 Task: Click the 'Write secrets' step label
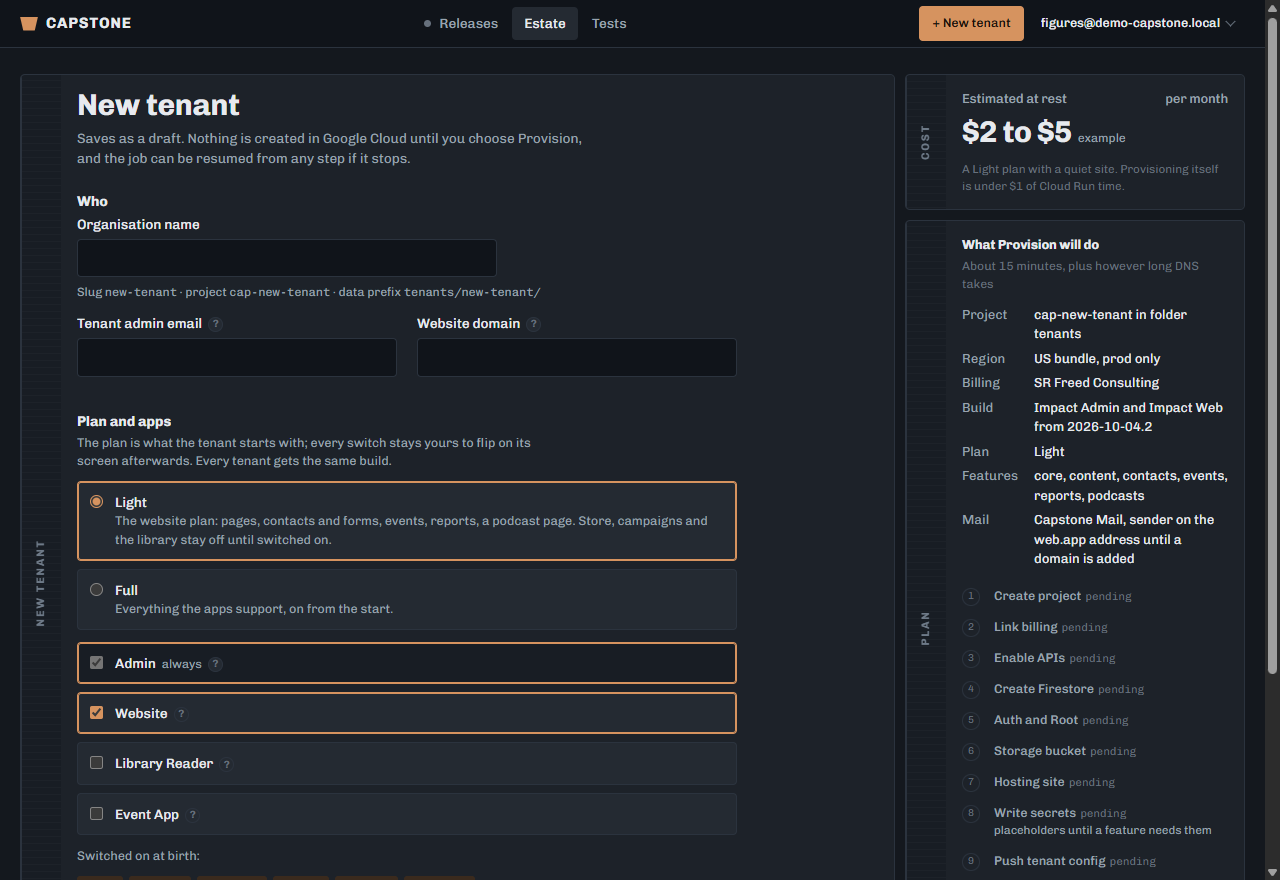(1035, 813)
